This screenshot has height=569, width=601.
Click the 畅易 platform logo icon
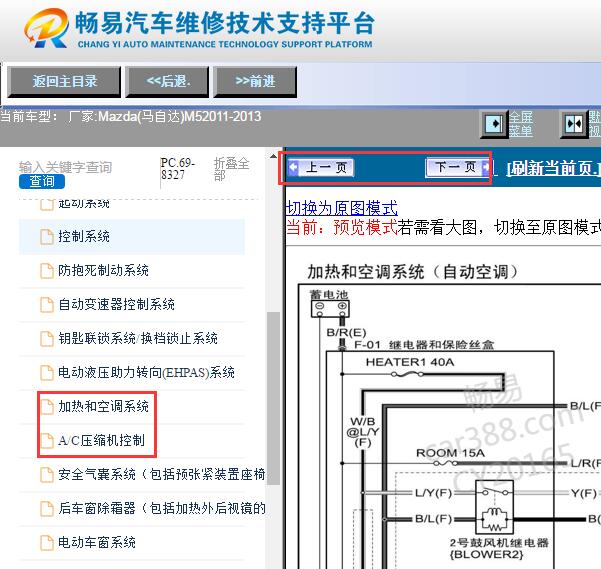46,28
